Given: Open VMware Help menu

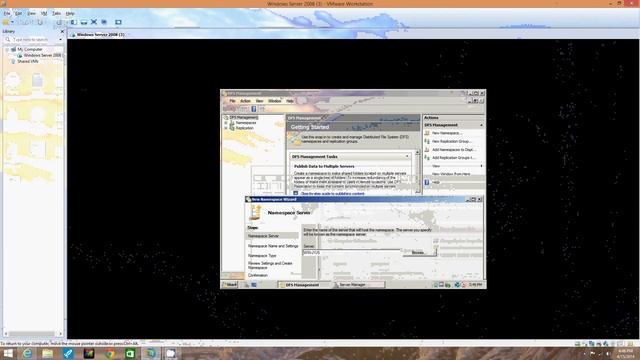Looking at the screenshot, I should [x=70, y=13].
